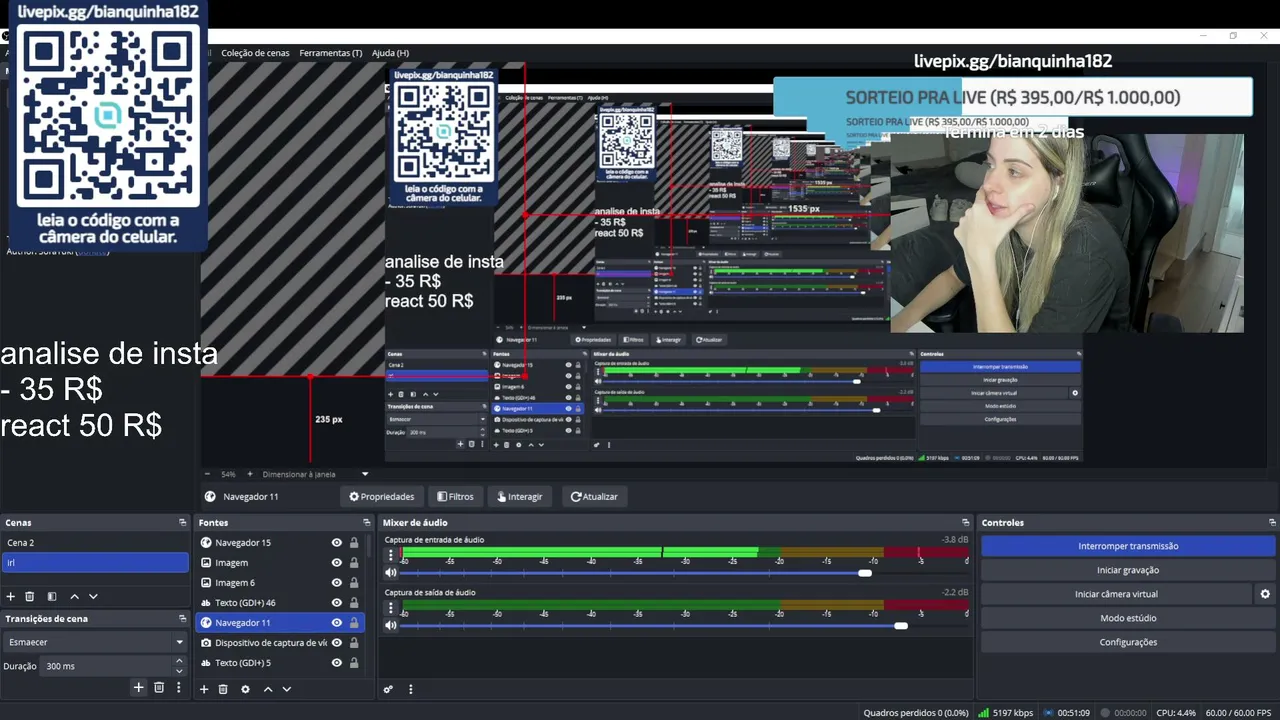Open the three-dot menu for Captura de entrada de áudio

click(x=391, y=553)
